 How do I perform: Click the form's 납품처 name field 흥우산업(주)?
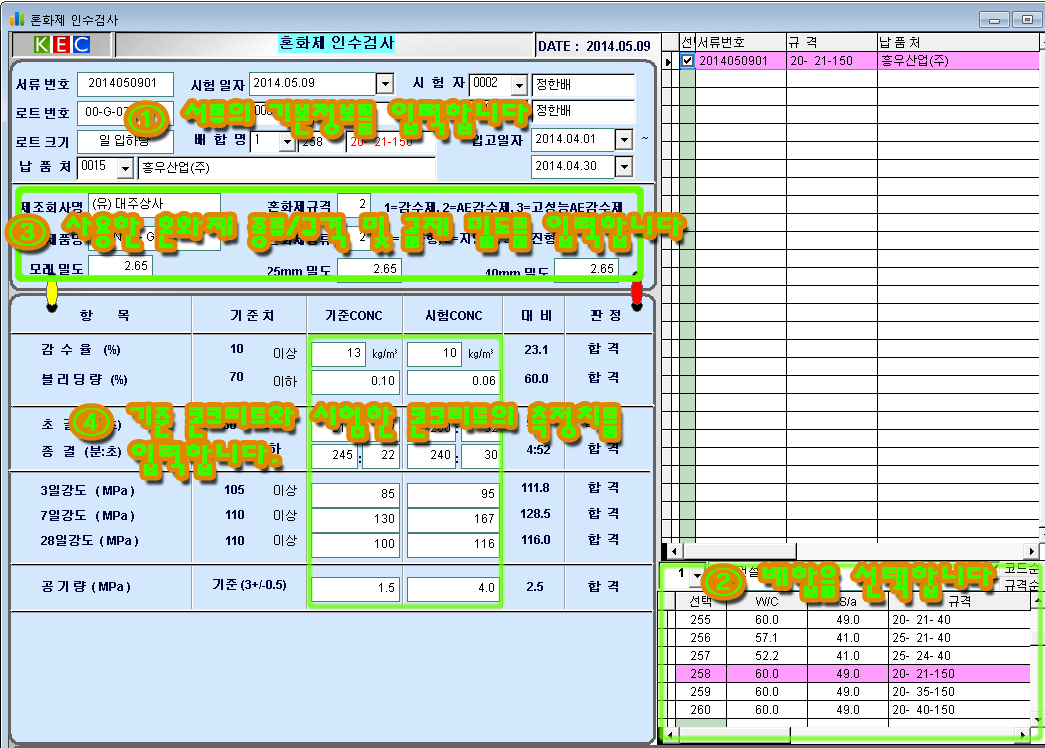287,168
